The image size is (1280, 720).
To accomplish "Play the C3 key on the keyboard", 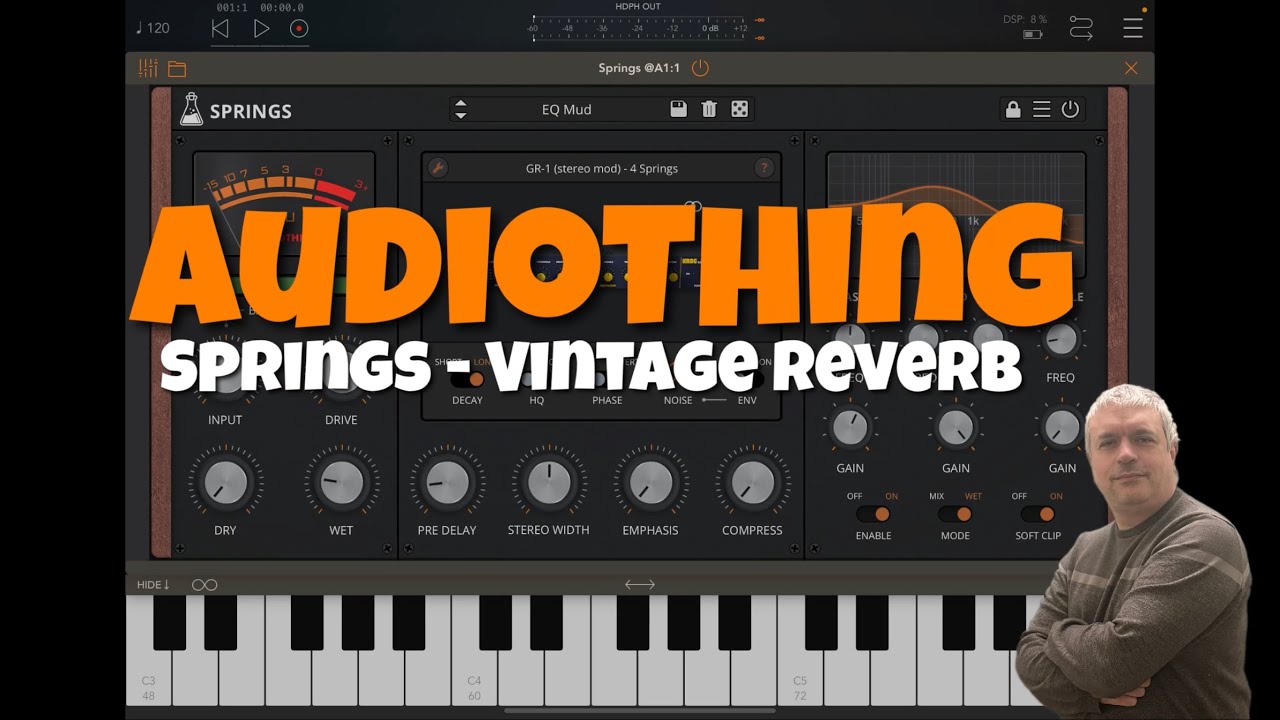I will point(148,677).
